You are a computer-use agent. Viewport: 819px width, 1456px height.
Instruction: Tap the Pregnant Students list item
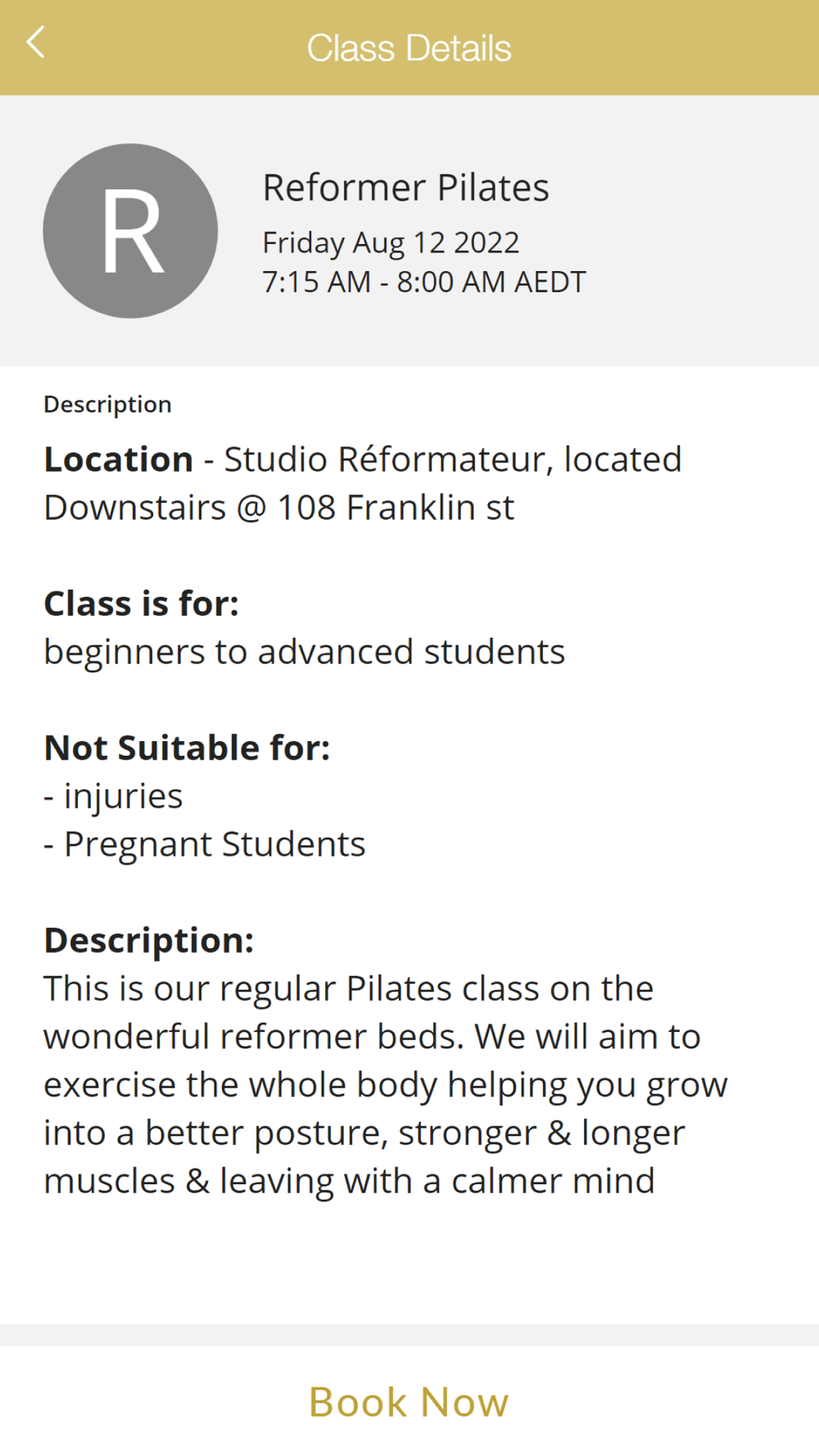tap(204, 844)
